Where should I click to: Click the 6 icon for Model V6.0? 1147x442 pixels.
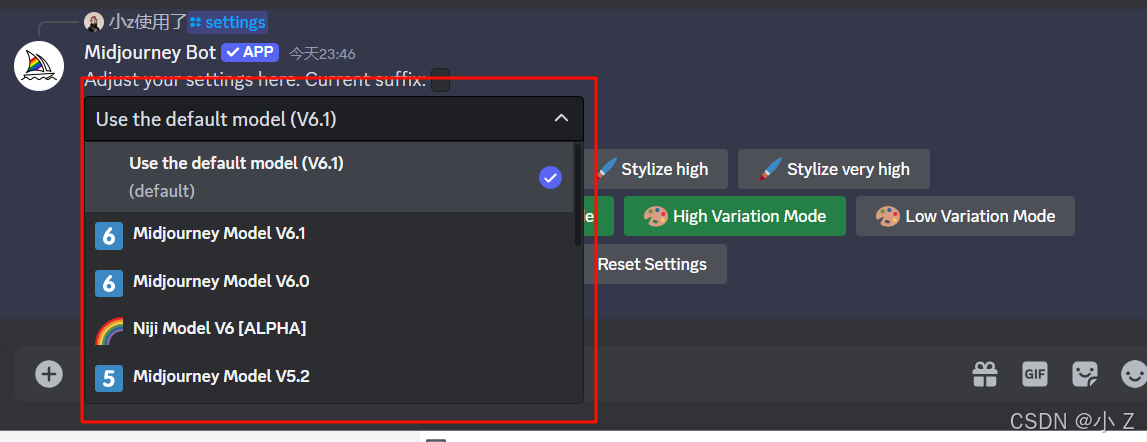pyautogui.click(x=109, y=283)
